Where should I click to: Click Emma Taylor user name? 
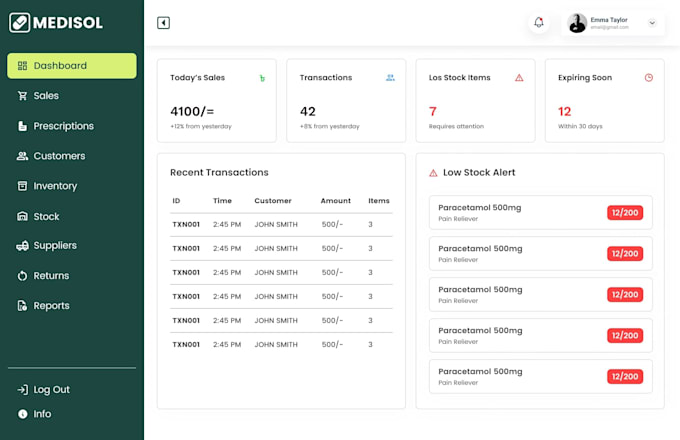(x=609, y=20)
